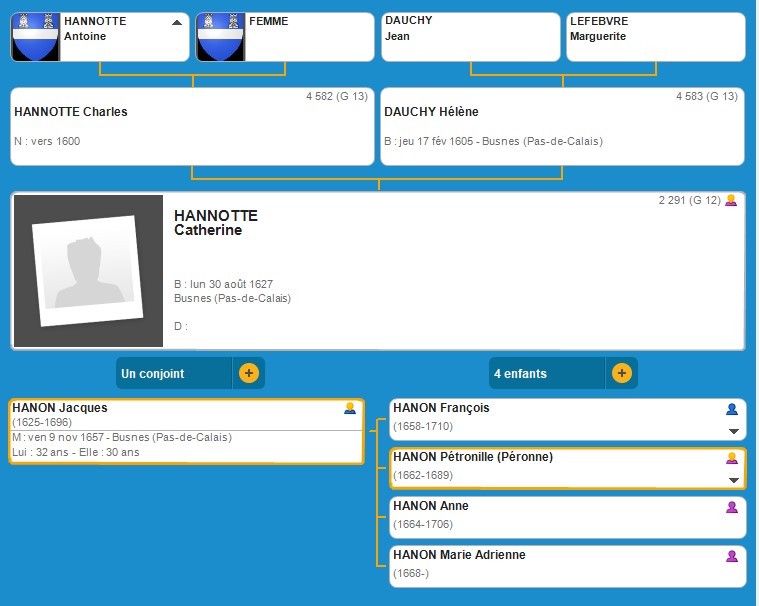
Task: Click the plus icon next to Un conjoint
Action: pyautogui.click(x=249, y=373)
